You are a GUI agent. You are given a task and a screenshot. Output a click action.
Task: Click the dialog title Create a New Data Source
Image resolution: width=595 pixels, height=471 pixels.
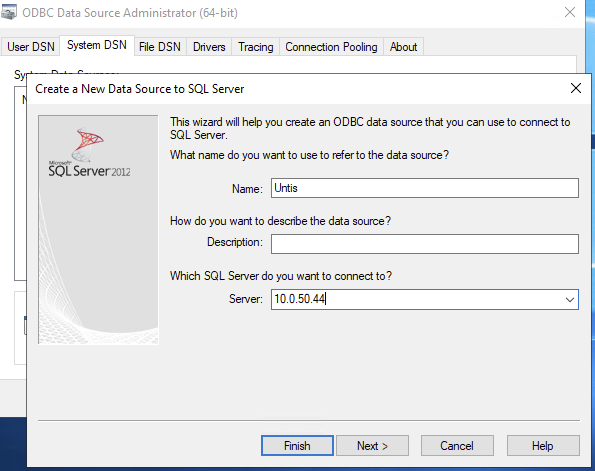coord(140,88)
